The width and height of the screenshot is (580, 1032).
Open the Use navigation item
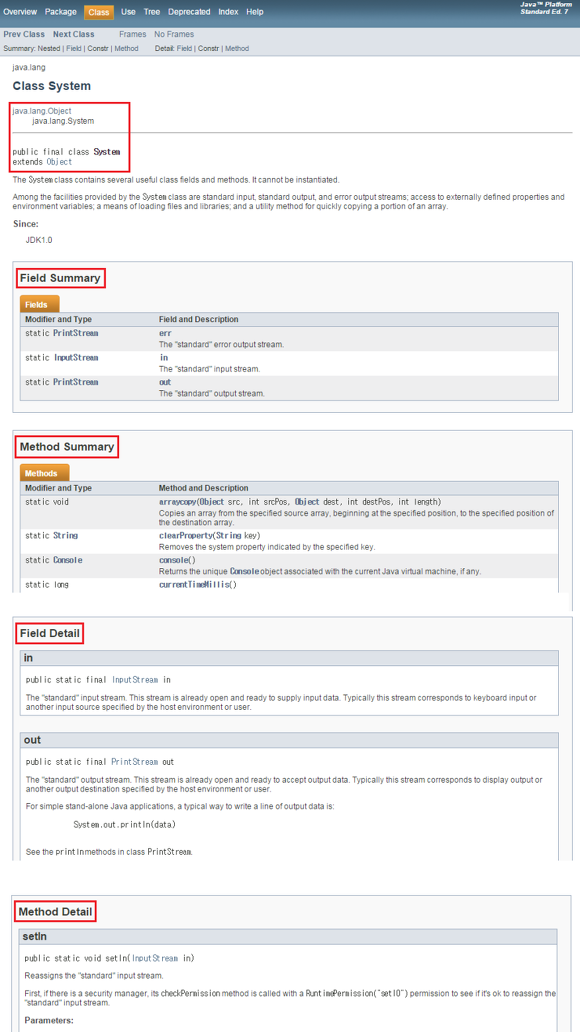(x=128, y=12)
